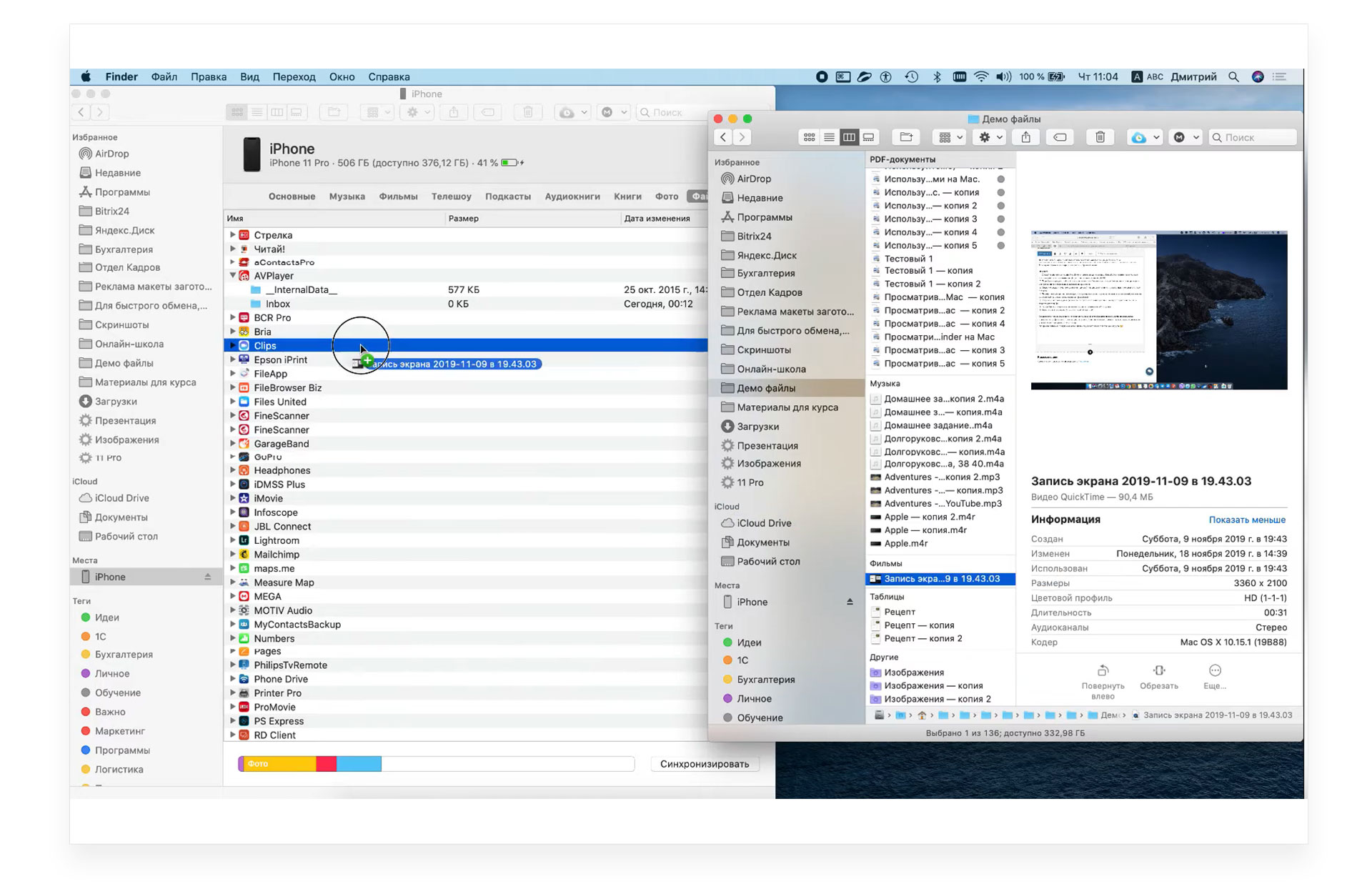The image size is (1372, 884).
Task: Expand the iMovie entry
Action: click(232, 498)
